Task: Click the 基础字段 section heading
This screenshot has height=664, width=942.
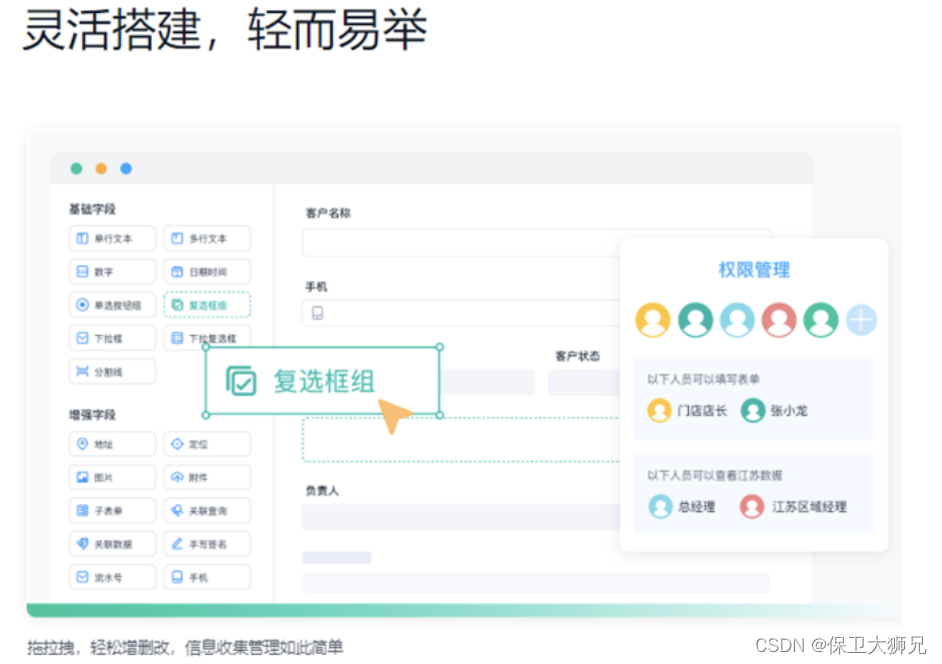Action: click(92, 209)
